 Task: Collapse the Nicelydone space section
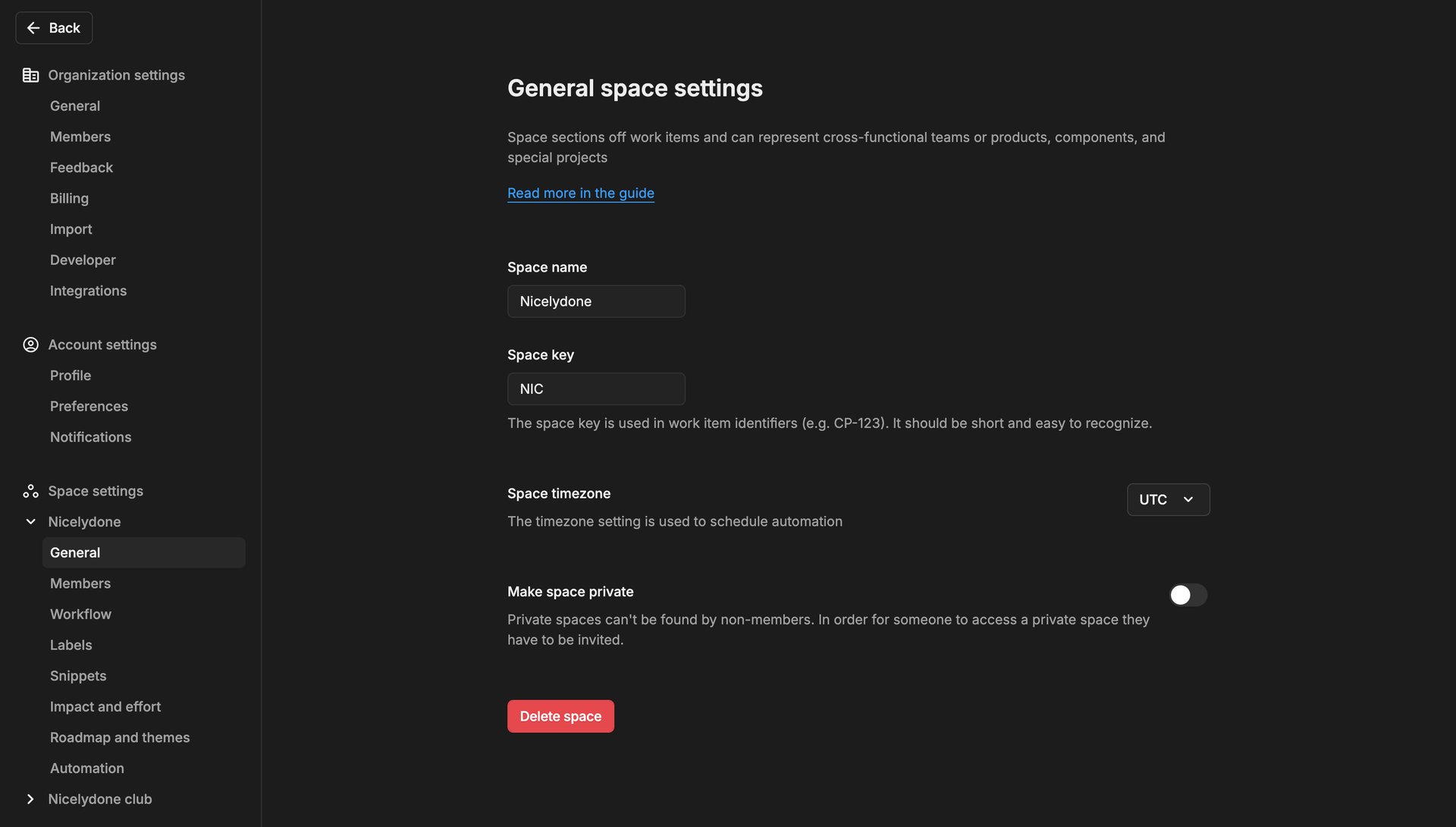tap(30, 521)
